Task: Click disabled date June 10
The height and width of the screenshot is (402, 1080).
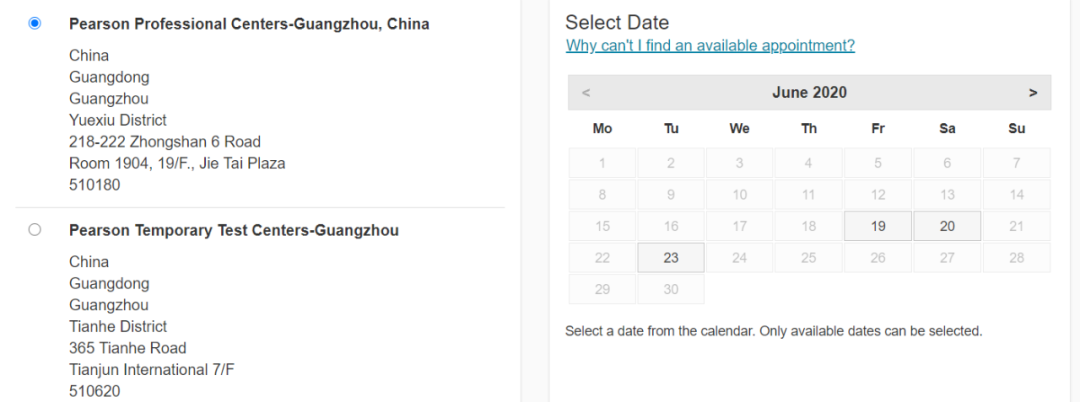Action: pos(740,195)
